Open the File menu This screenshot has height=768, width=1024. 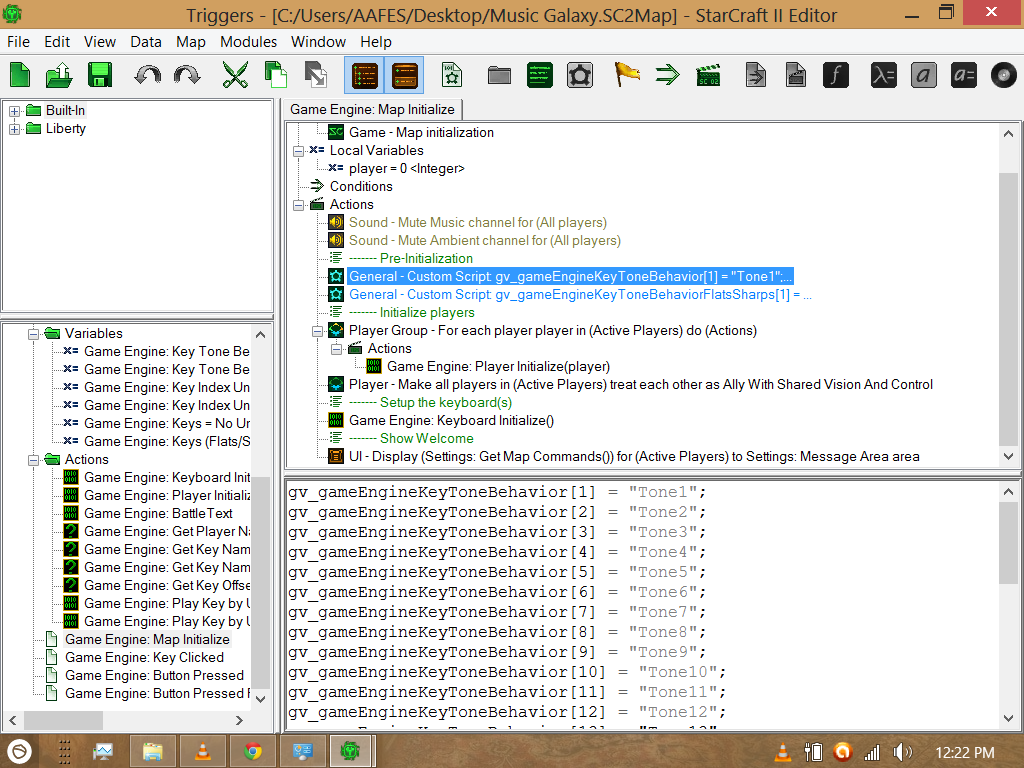18,42
